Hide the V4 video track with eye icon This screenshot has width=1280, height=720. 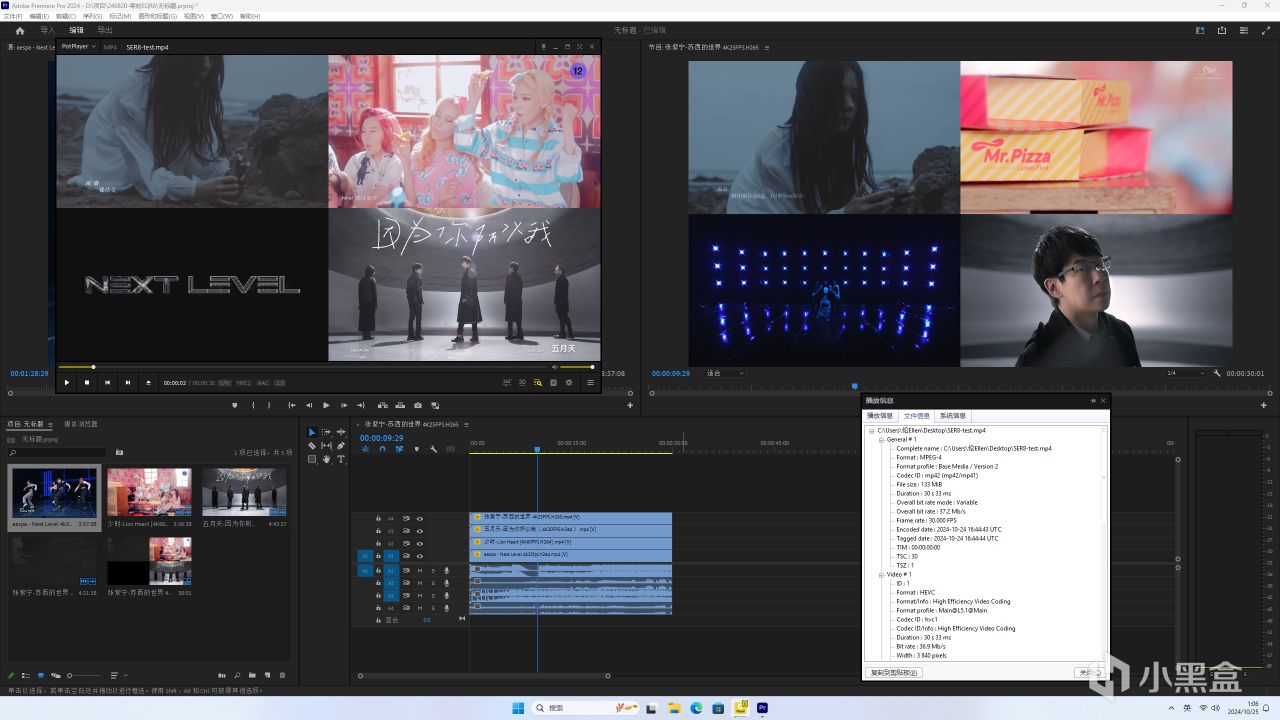419,518
